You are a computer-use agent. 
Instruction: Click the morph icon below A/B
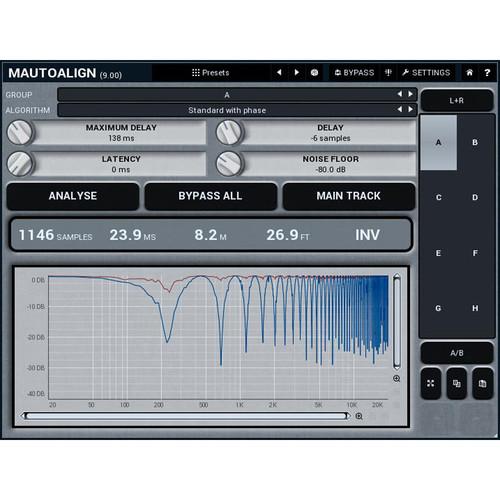coord(431,384)
